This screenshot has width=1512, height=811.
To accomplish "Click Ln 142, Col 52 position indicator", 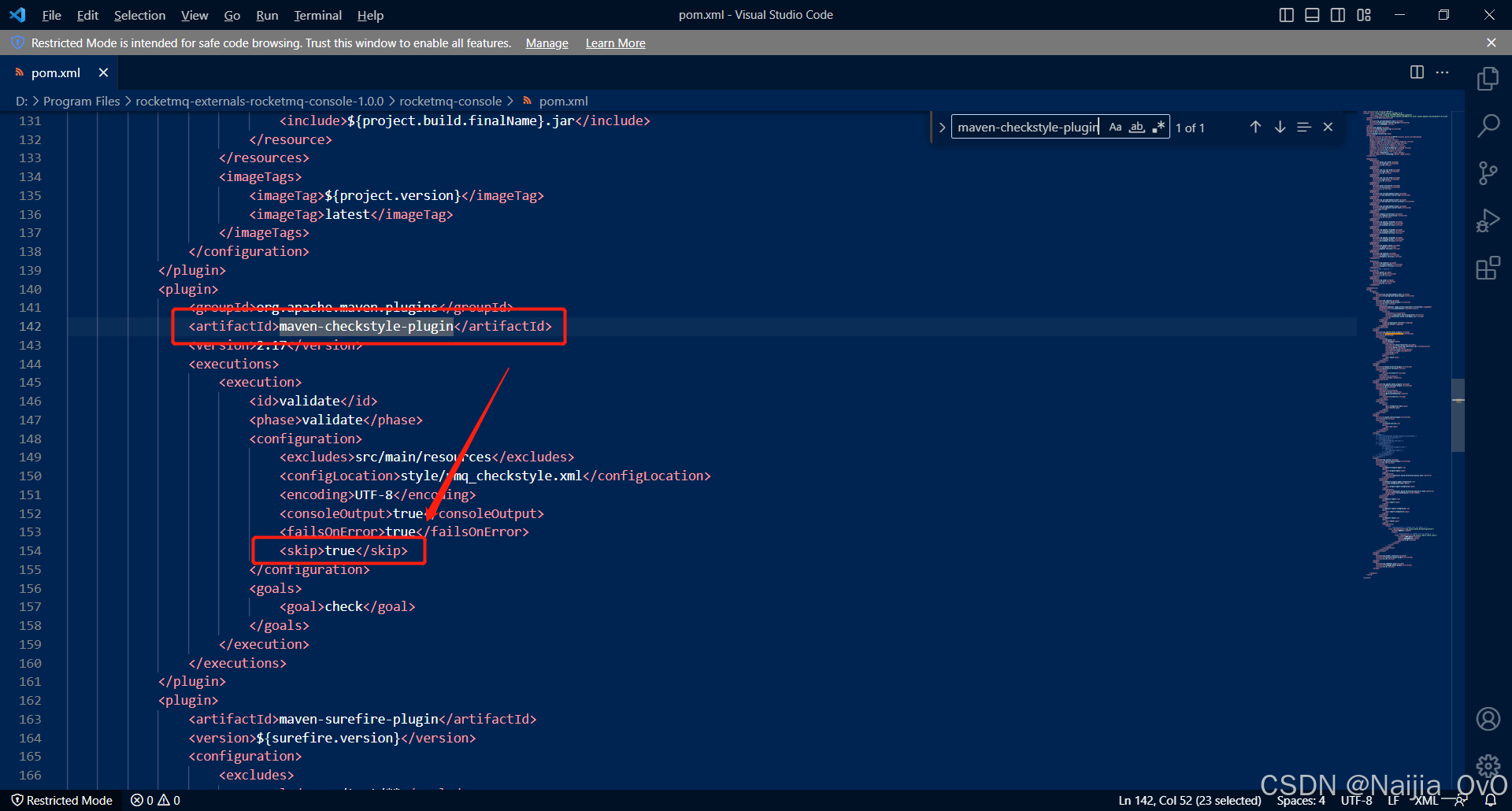I will (x=1189, y=800).
